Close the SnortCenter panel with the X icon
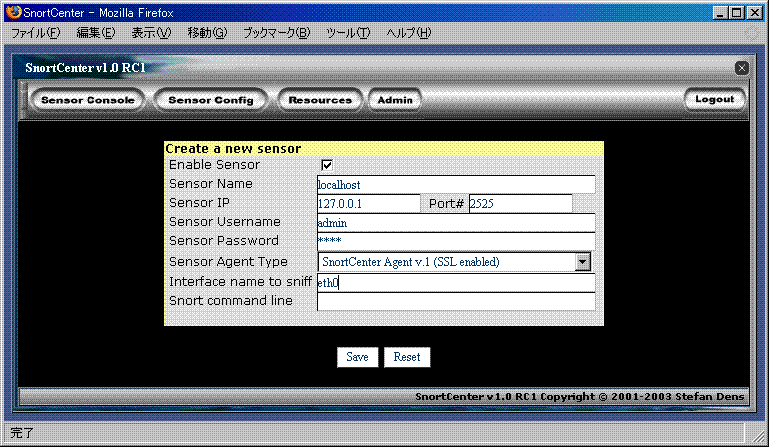 [x=742, y=68]
